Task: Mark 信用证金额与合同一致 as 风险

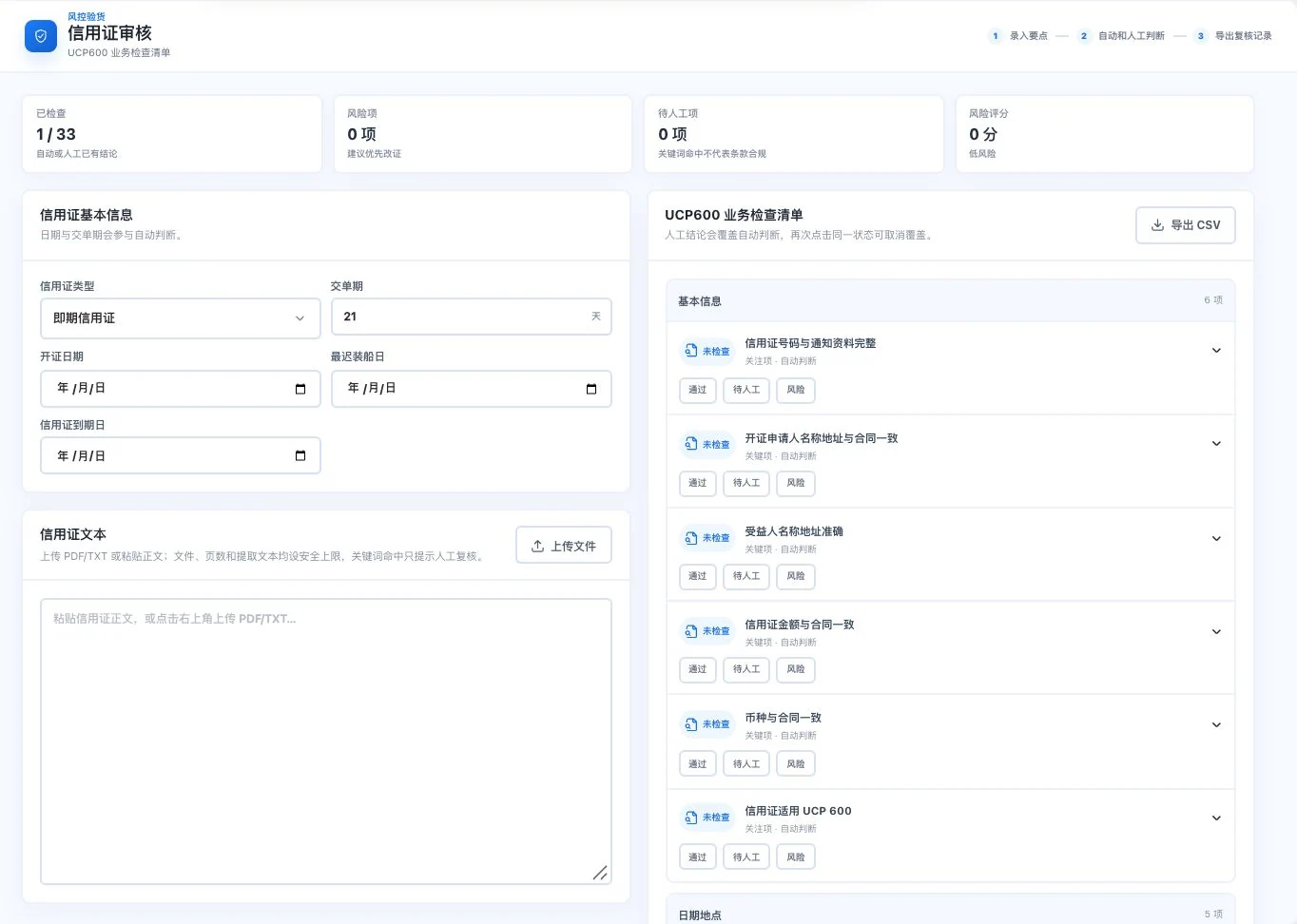Action: click(x=796, y=669)
